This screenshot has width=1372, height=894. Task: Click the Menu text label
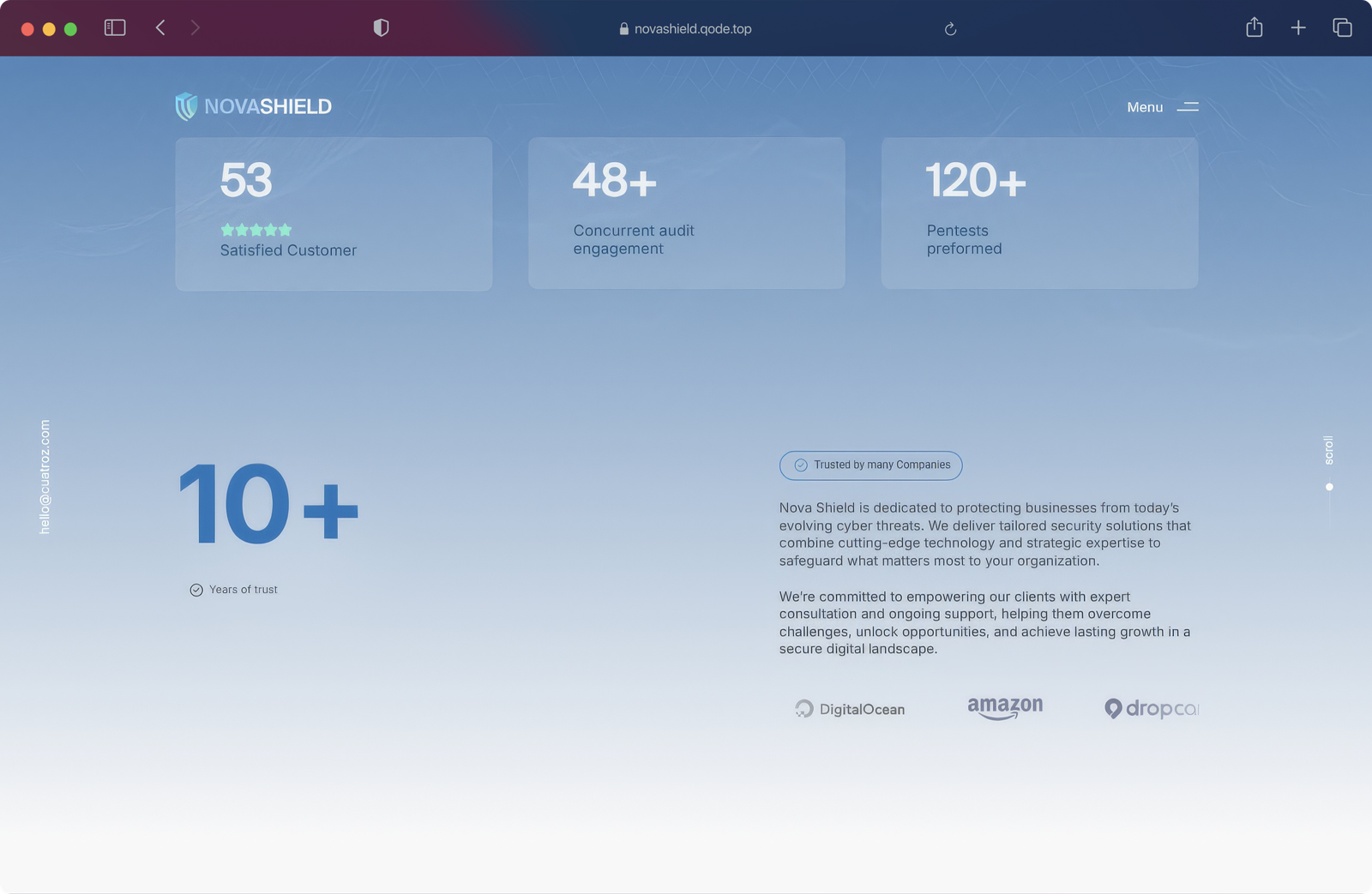coord(1145,107)
